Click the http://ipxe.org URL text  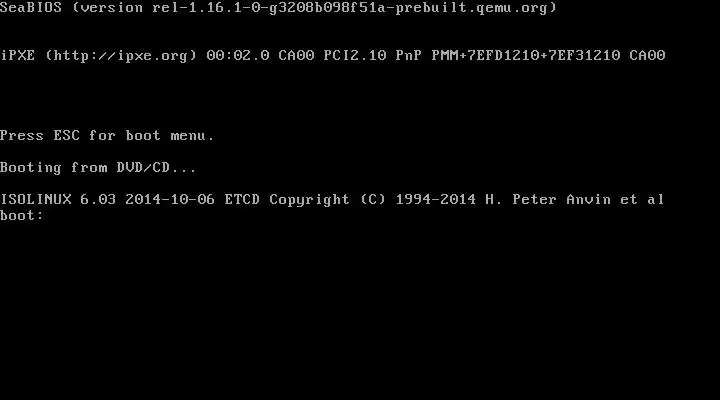(x=121, y=56)
